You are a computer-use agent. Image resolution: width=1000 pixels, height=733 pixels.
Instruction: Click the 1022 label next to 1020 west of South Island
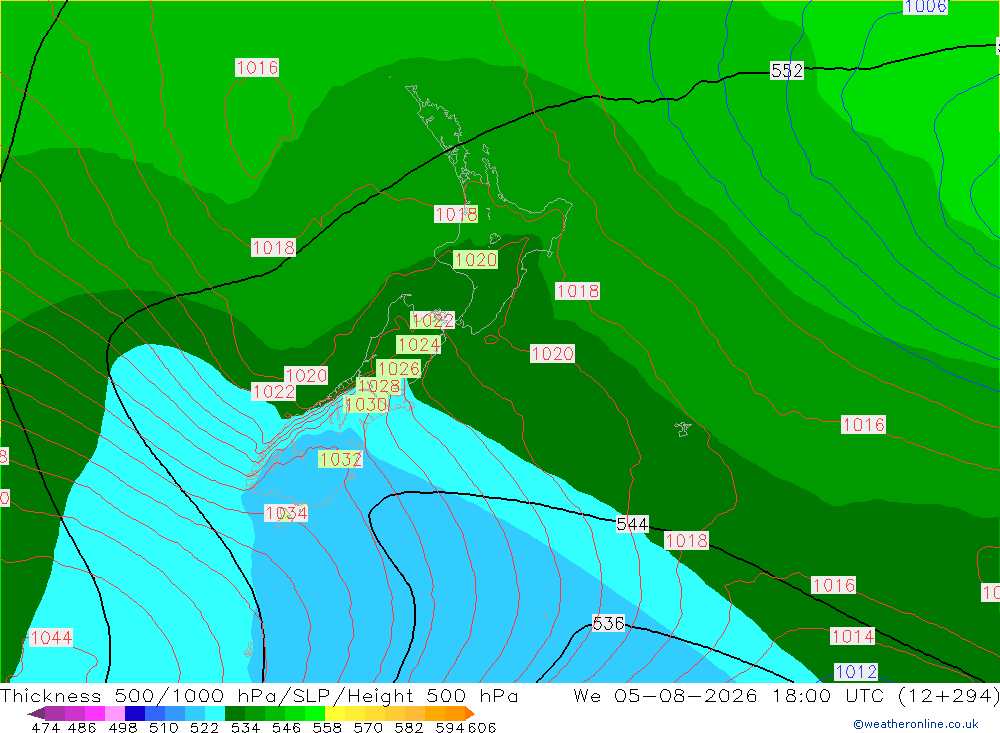click(274, 391)
